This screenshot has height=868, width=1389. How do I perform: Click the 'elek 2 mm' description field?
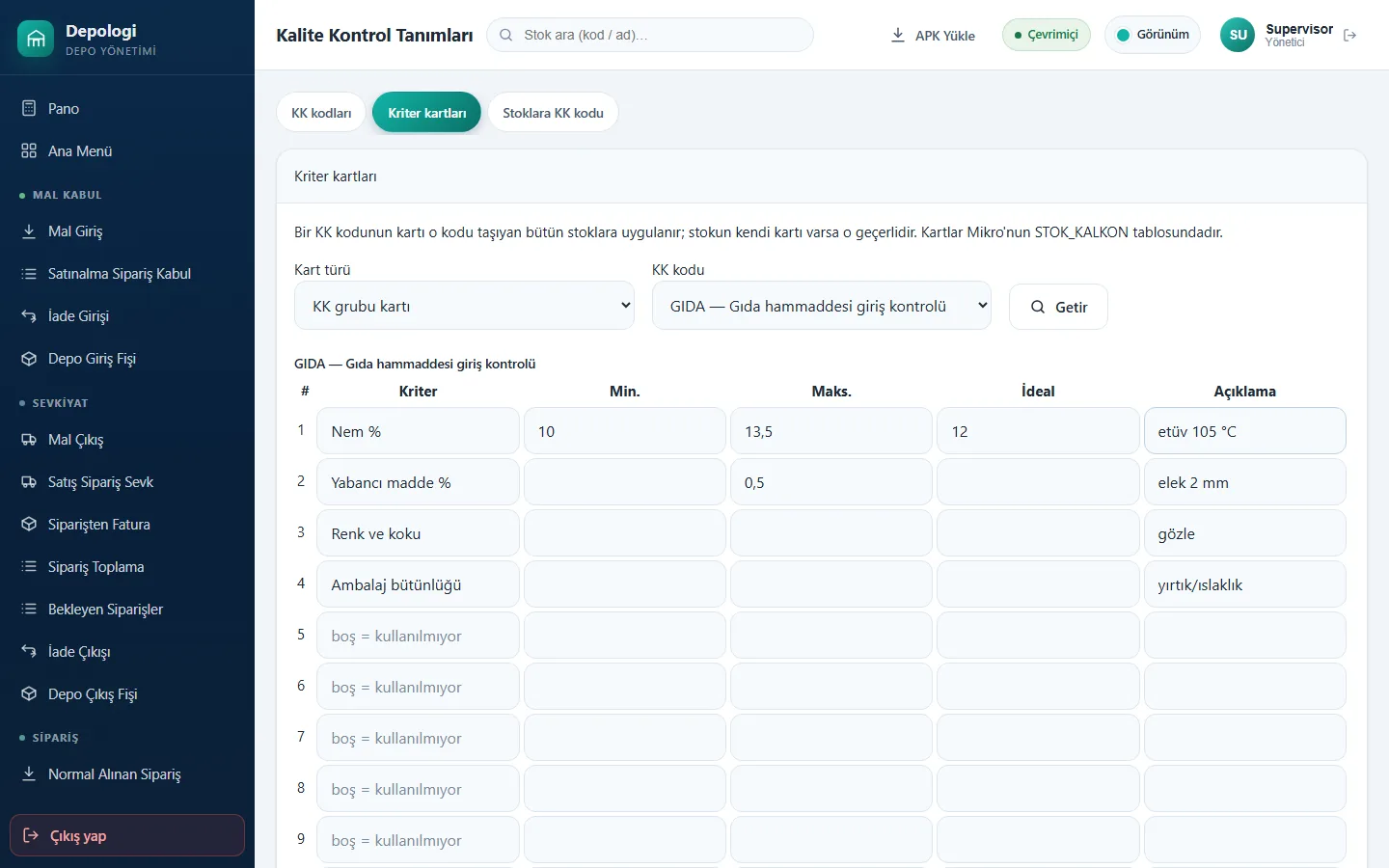tap(1244, 482)
